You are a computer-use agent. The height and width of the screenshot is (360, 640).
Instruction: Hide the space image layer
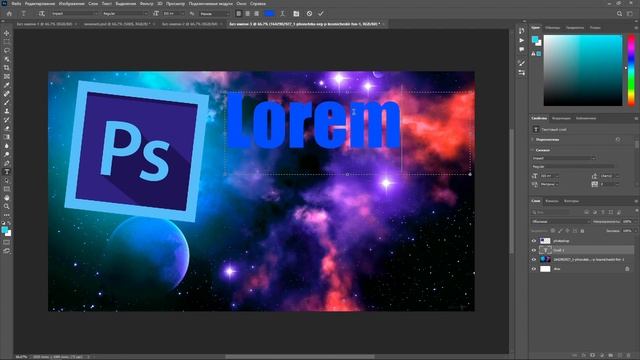(x=533, y=260)
